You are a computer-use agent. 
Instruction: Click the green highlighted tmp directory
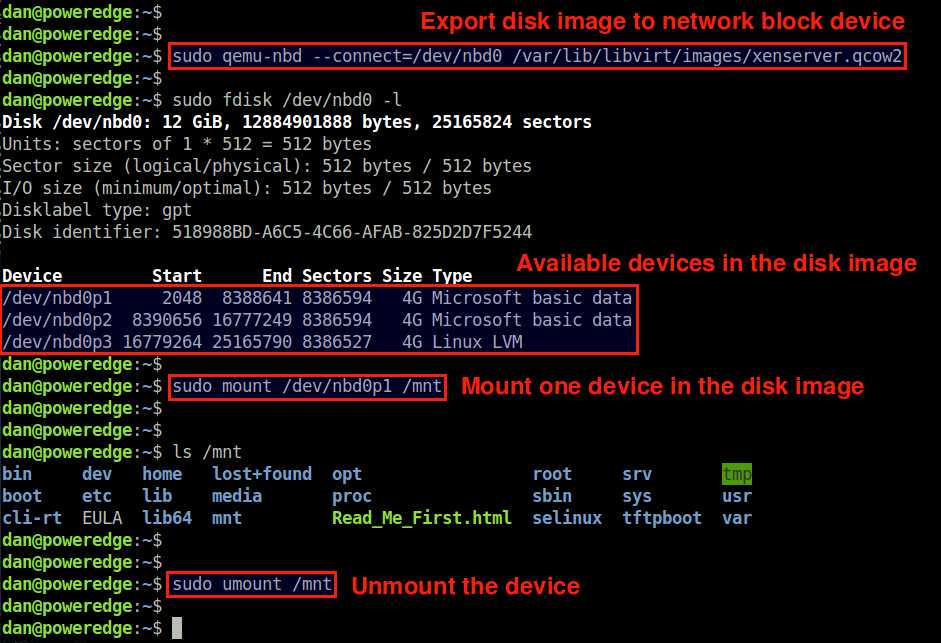[736, 474]
